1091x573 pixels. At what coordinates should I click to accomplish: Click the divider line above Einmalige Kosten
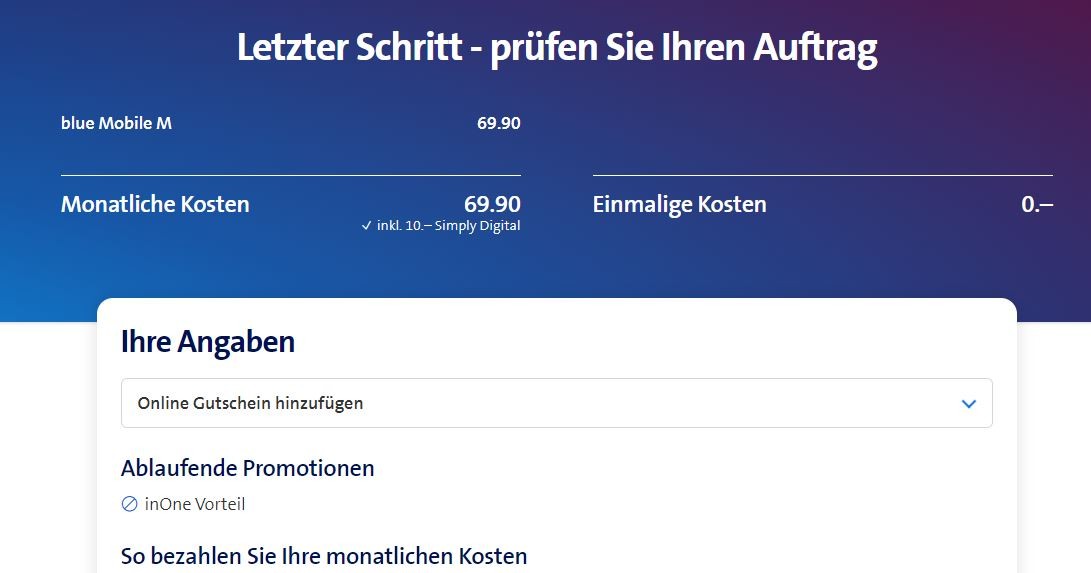tap(822, 176)
